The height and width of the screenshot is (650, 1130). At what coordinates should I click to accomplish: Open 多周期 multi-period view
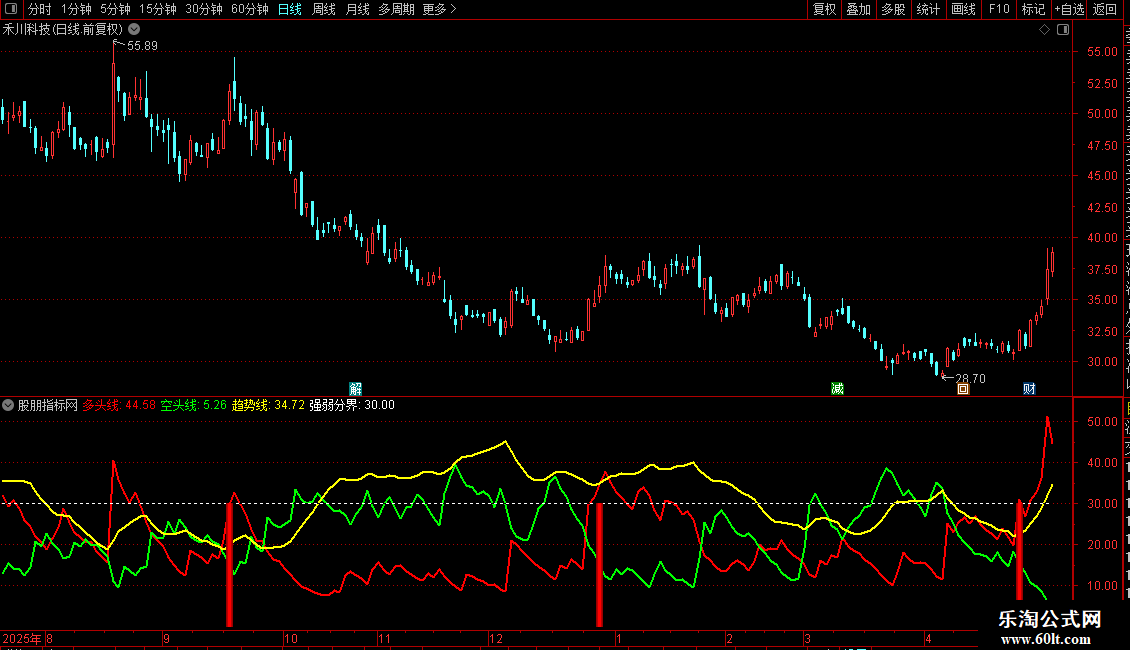tap(396, 9)
